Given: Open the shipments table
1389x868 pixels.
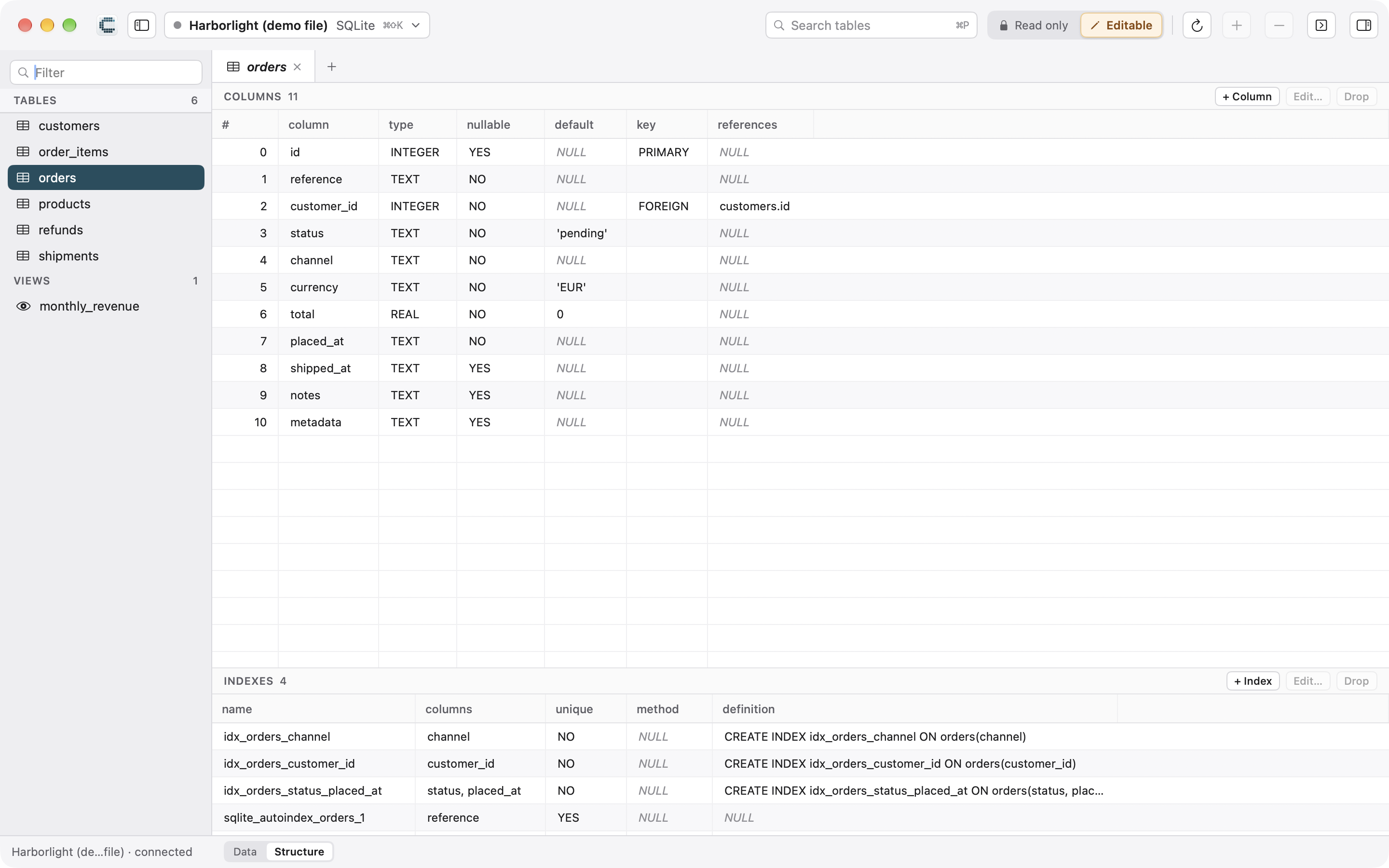Looking at the screenshot, I should click(106, 256).
